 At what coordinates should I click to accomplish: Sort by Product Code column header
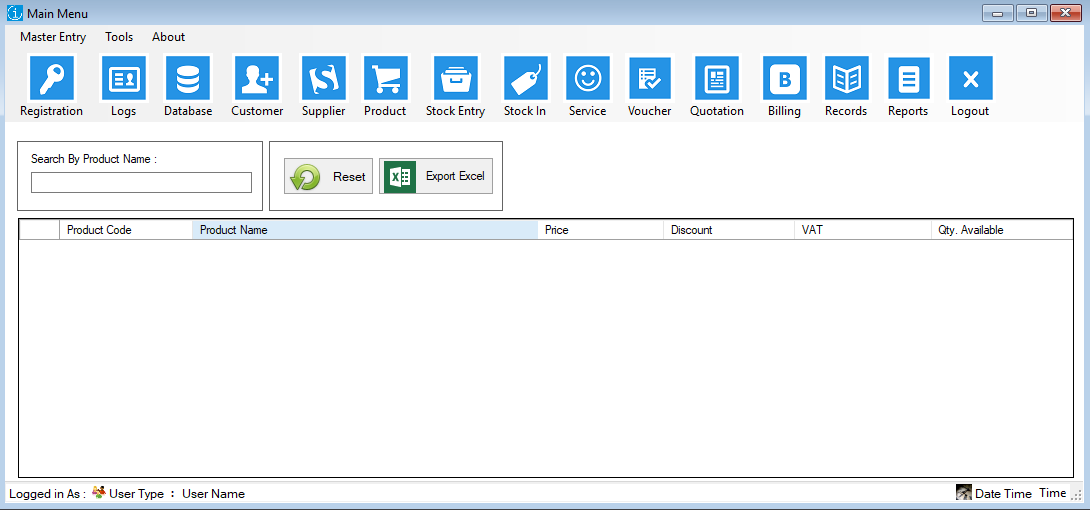126,230
